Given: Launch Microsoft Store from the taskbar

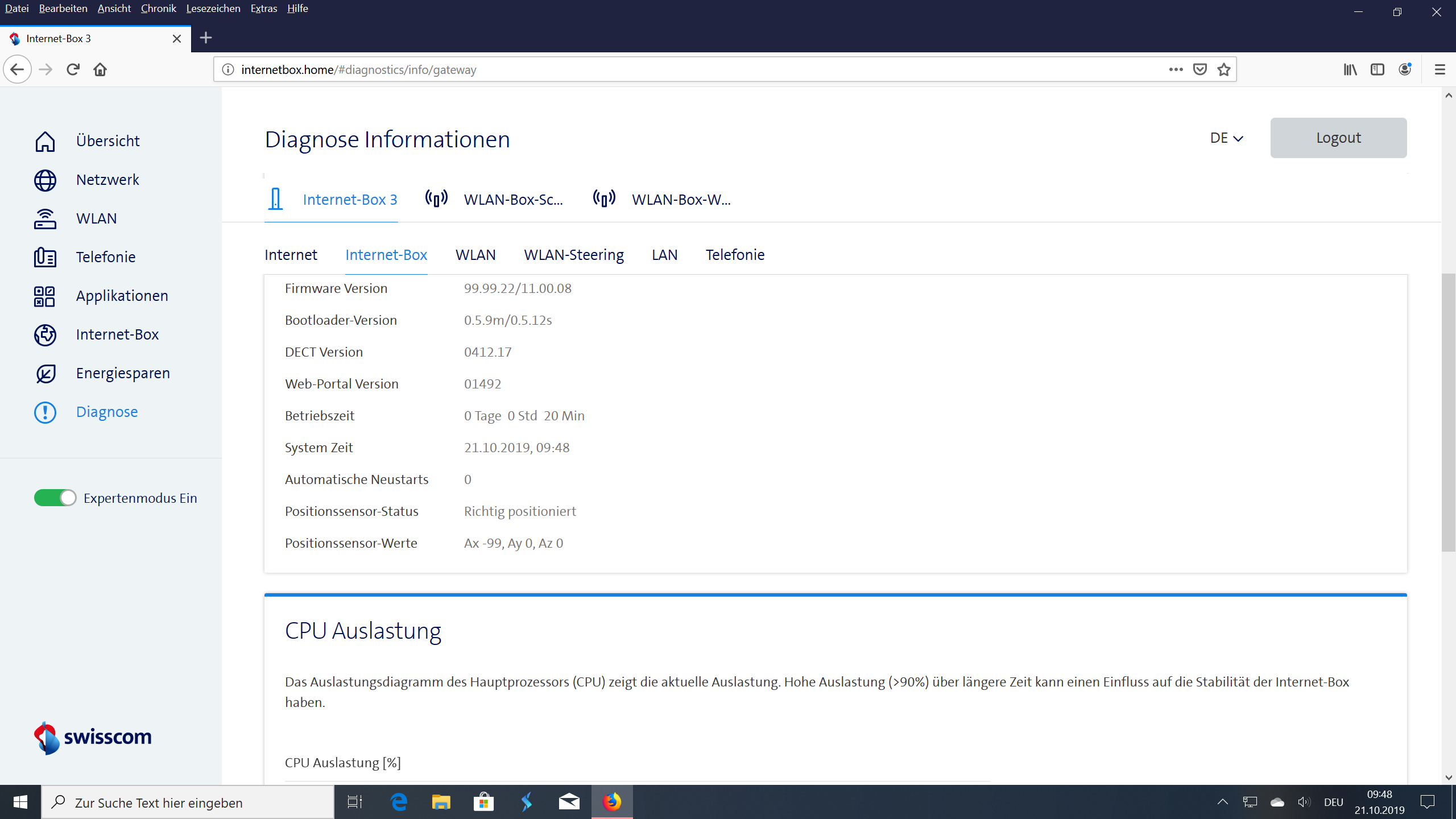Looking at the screenshot, I should (x=483, y=802).
